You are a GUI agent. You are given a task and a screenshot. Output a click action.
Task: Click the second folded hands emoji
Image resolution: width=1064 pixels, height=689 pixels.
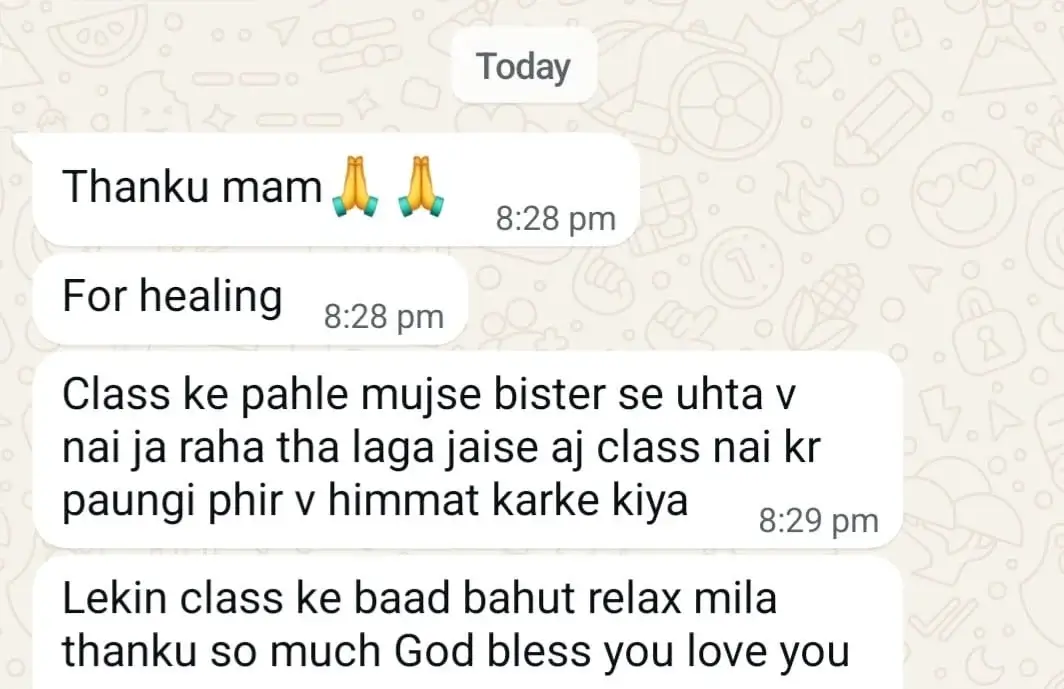[421, 187]
